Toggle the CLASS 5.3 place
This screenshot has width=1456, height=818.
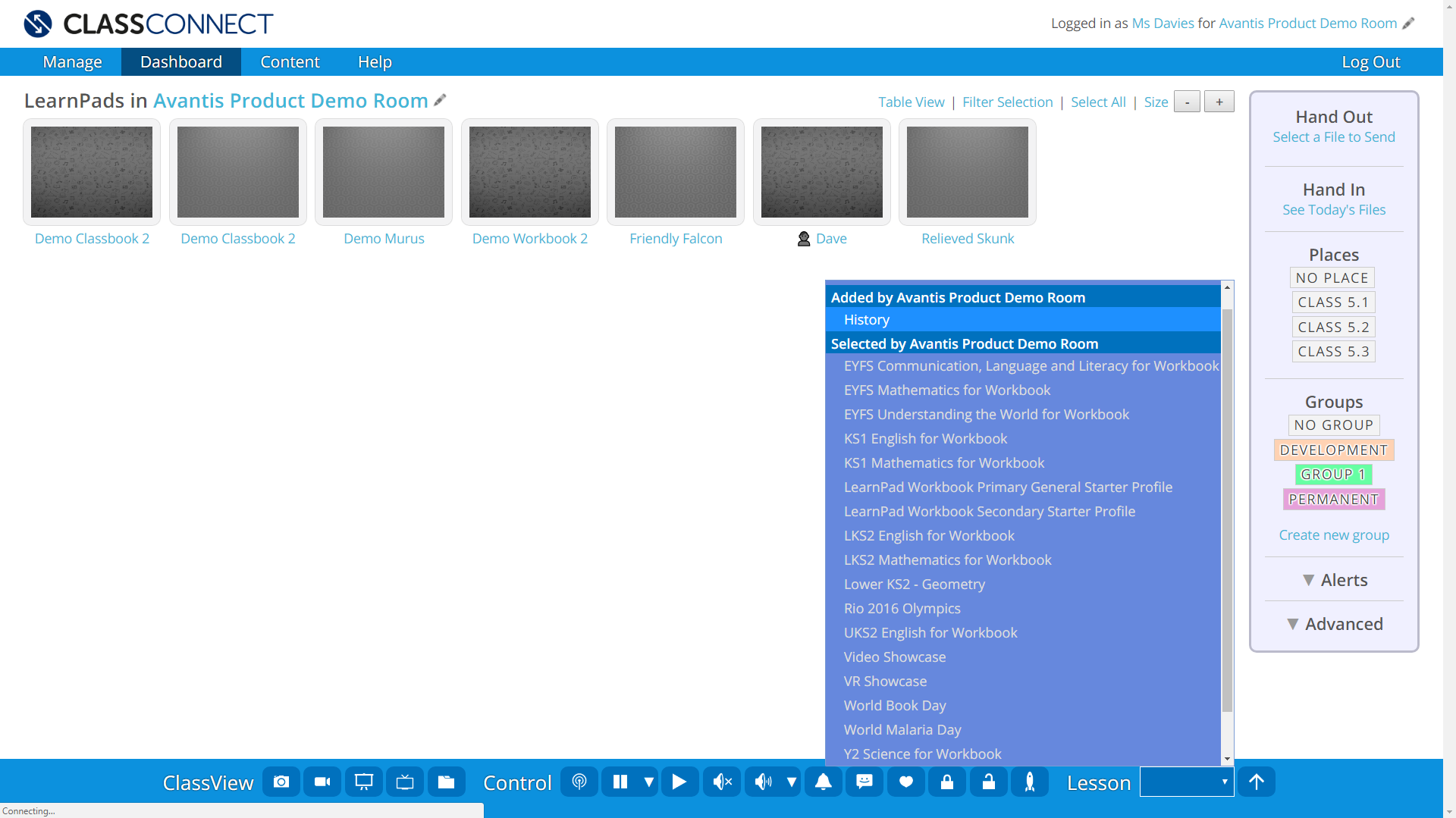(1333, 352)
